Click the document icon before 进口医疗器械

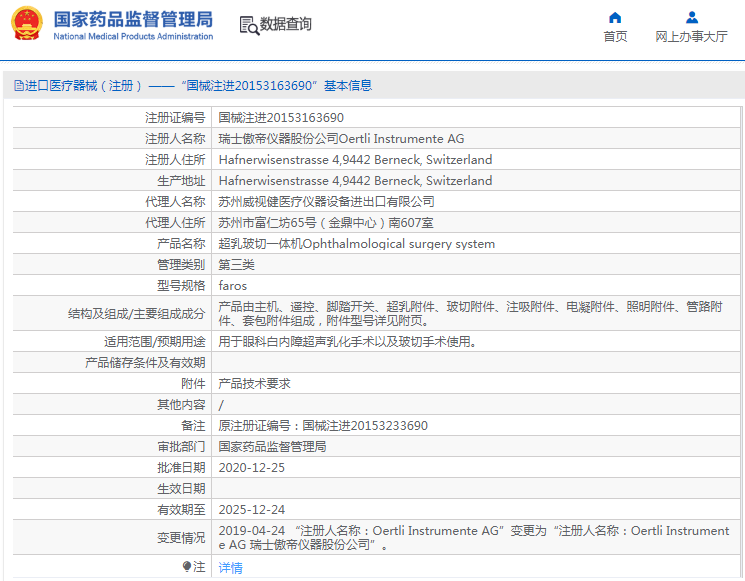coord(19,86)
